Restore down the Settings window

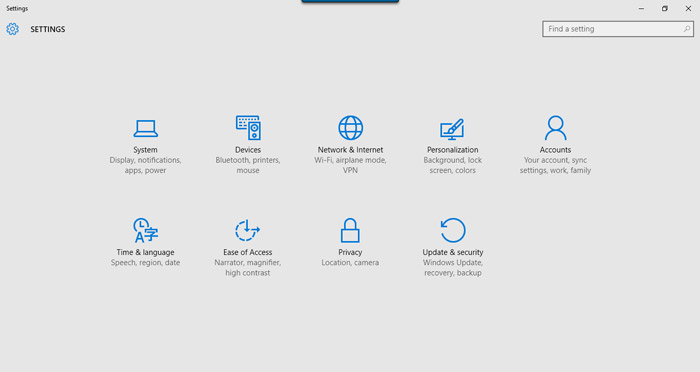pyautogui.click(x=665, y=8)
